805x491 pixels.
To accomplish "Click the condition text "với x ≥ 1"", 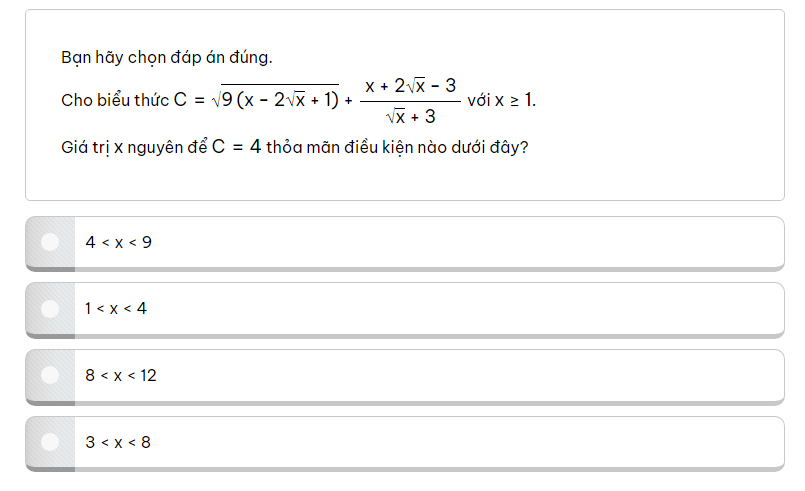I will click(501, 101).
